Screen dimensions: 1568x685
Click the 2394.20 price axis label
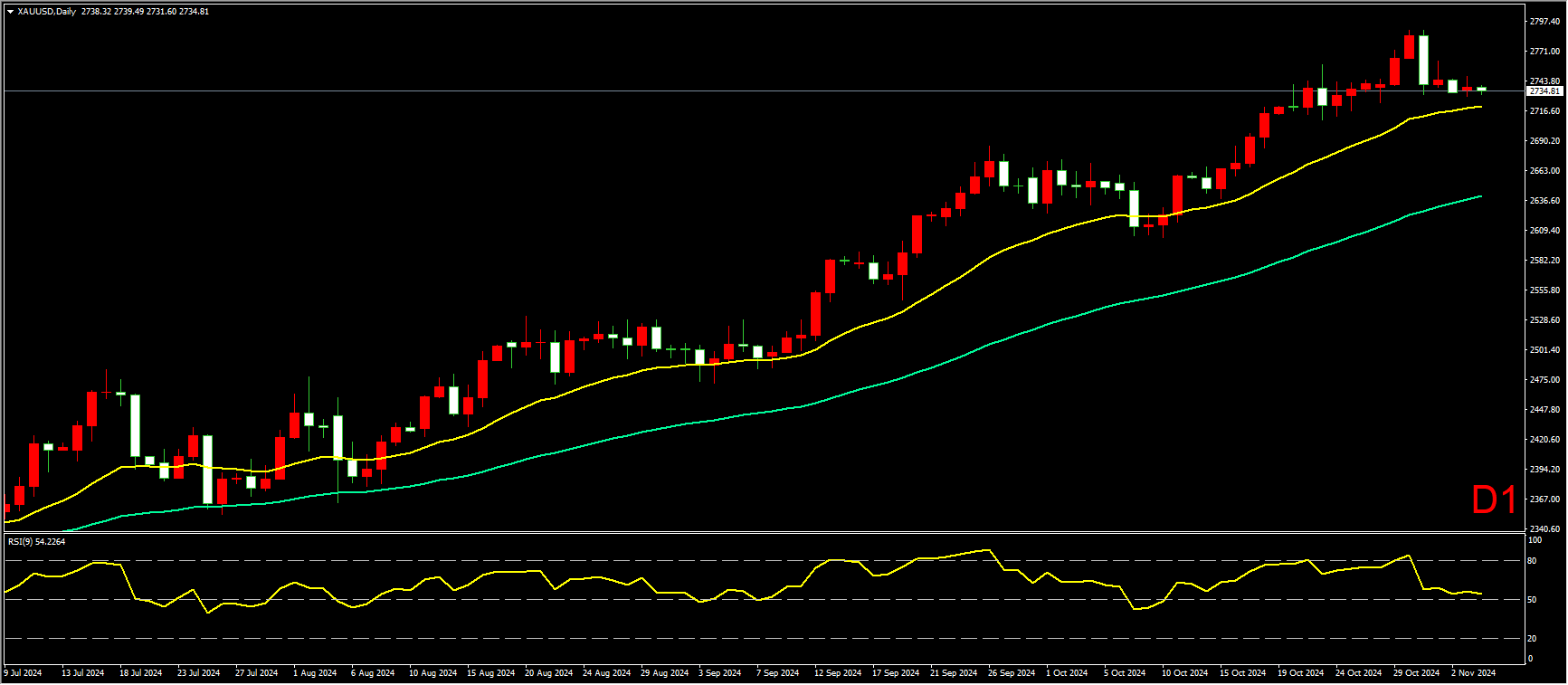click(1544, 470)
